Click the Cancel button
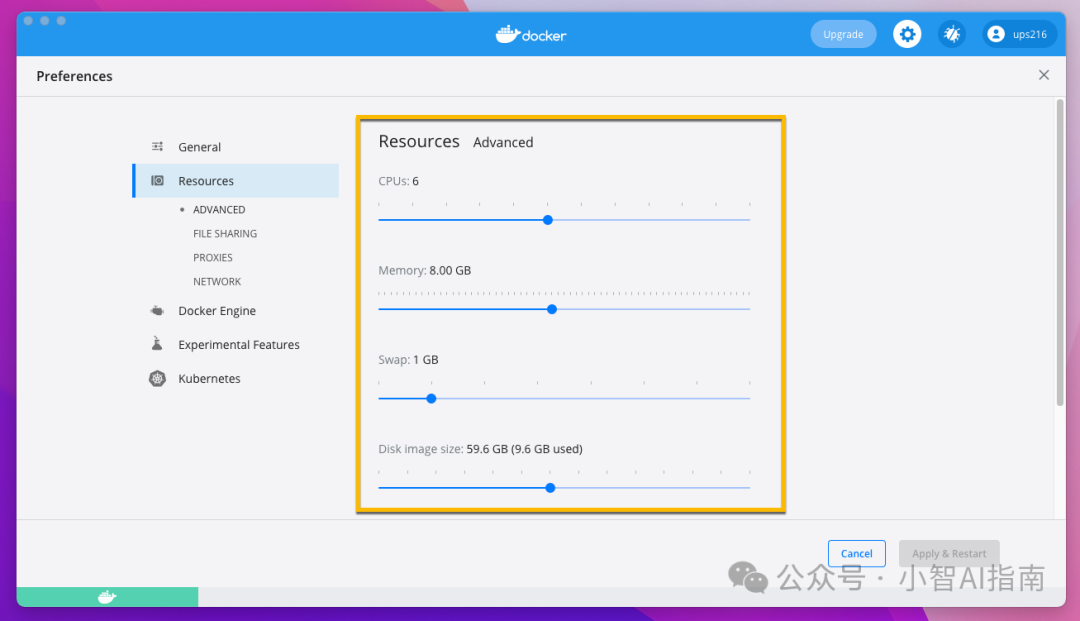The width and height of the screenshot is (1080, 621). click(x=856, y=554)
